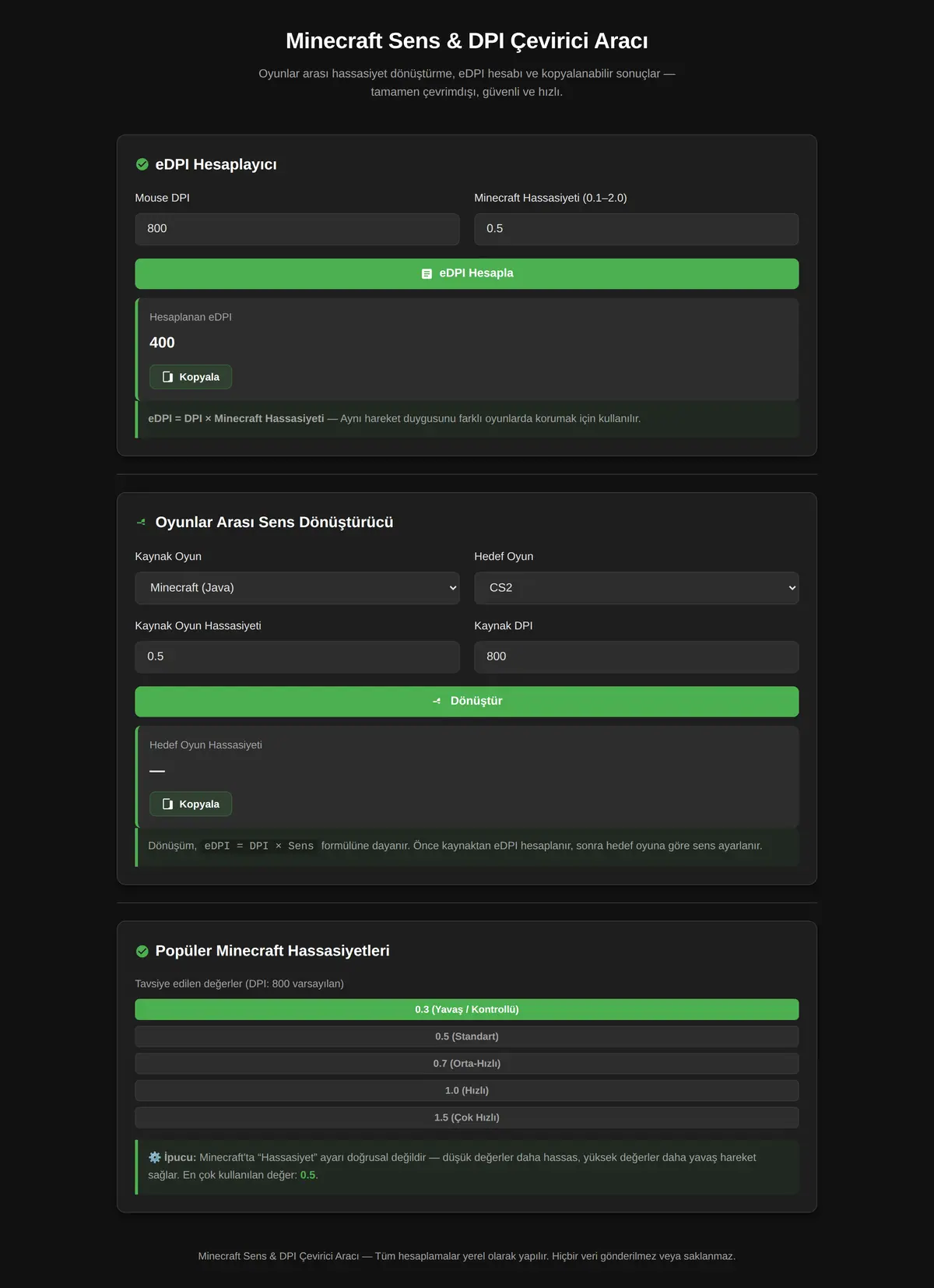Click the bold eDPI = DPI × Minecraft Hassasiyeti text
This screenshot has width=934, height=1288.
click(x=236, y=418)
